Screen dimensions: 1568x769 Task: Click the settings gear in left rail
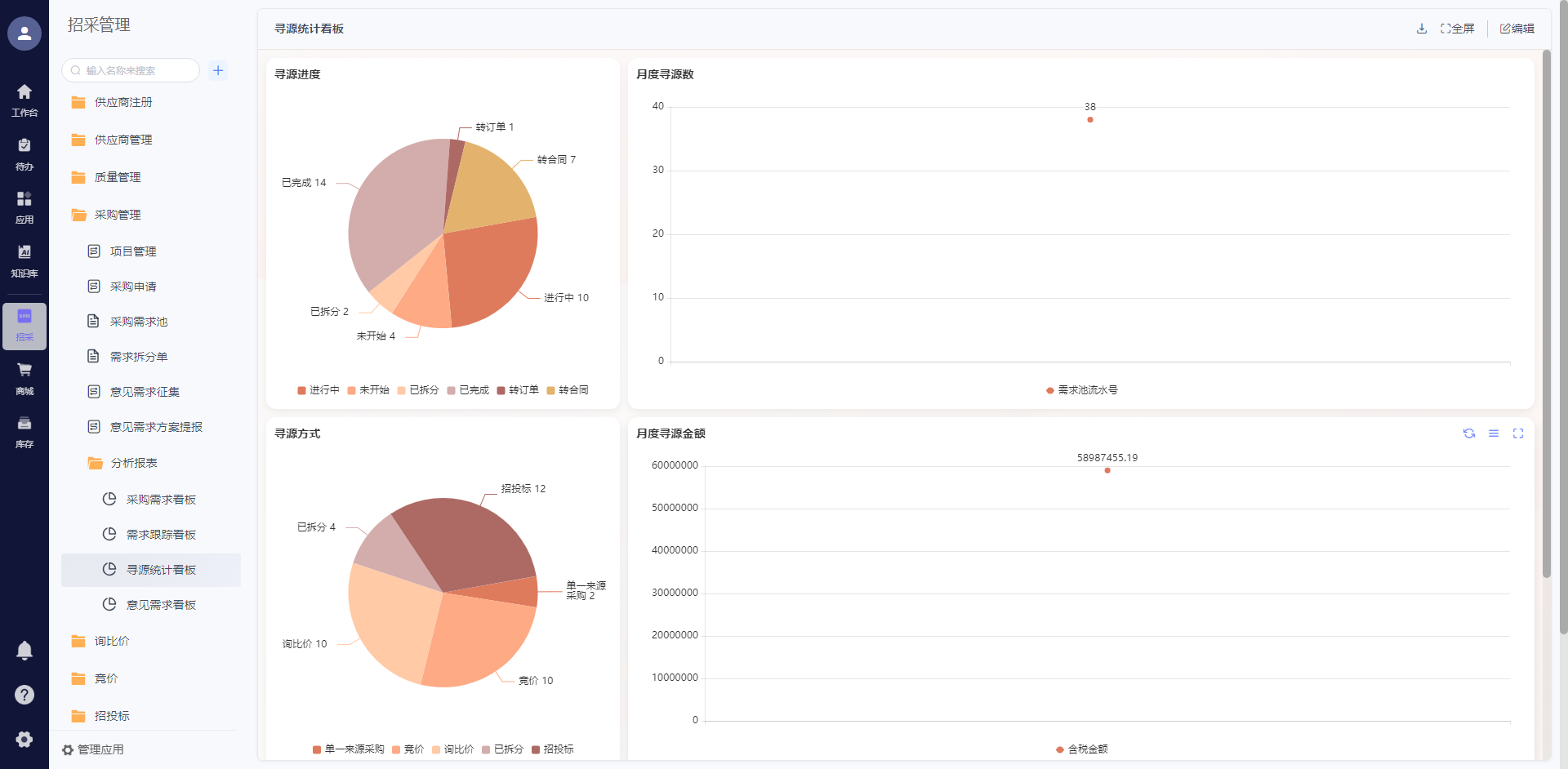coord(24,739)
